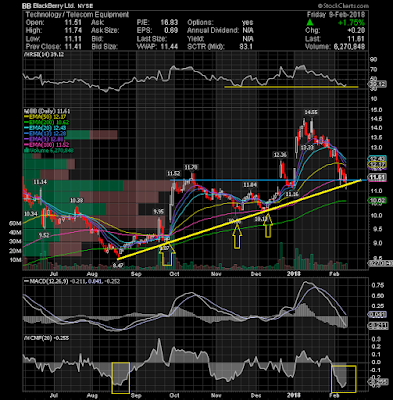Click the EMA(100) legend entry

point(48,145)
